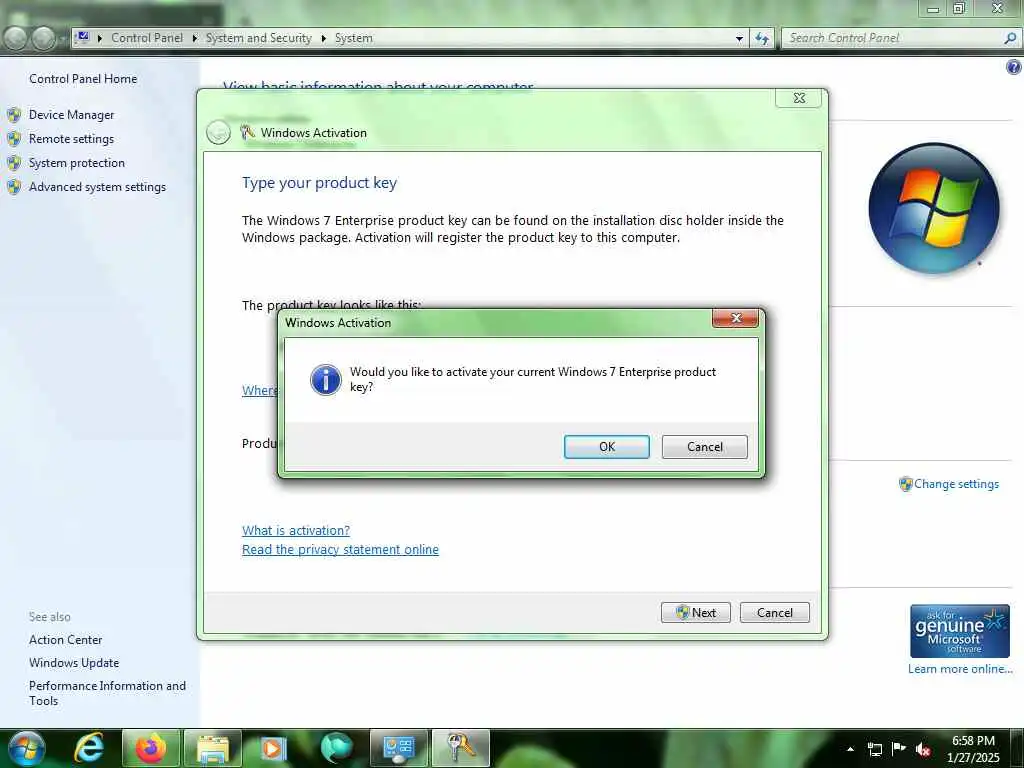The height and width of the screenshot is (768, 1024).
Task: Open Device Manager from the sidebar
Action: (x=71, y=115)
